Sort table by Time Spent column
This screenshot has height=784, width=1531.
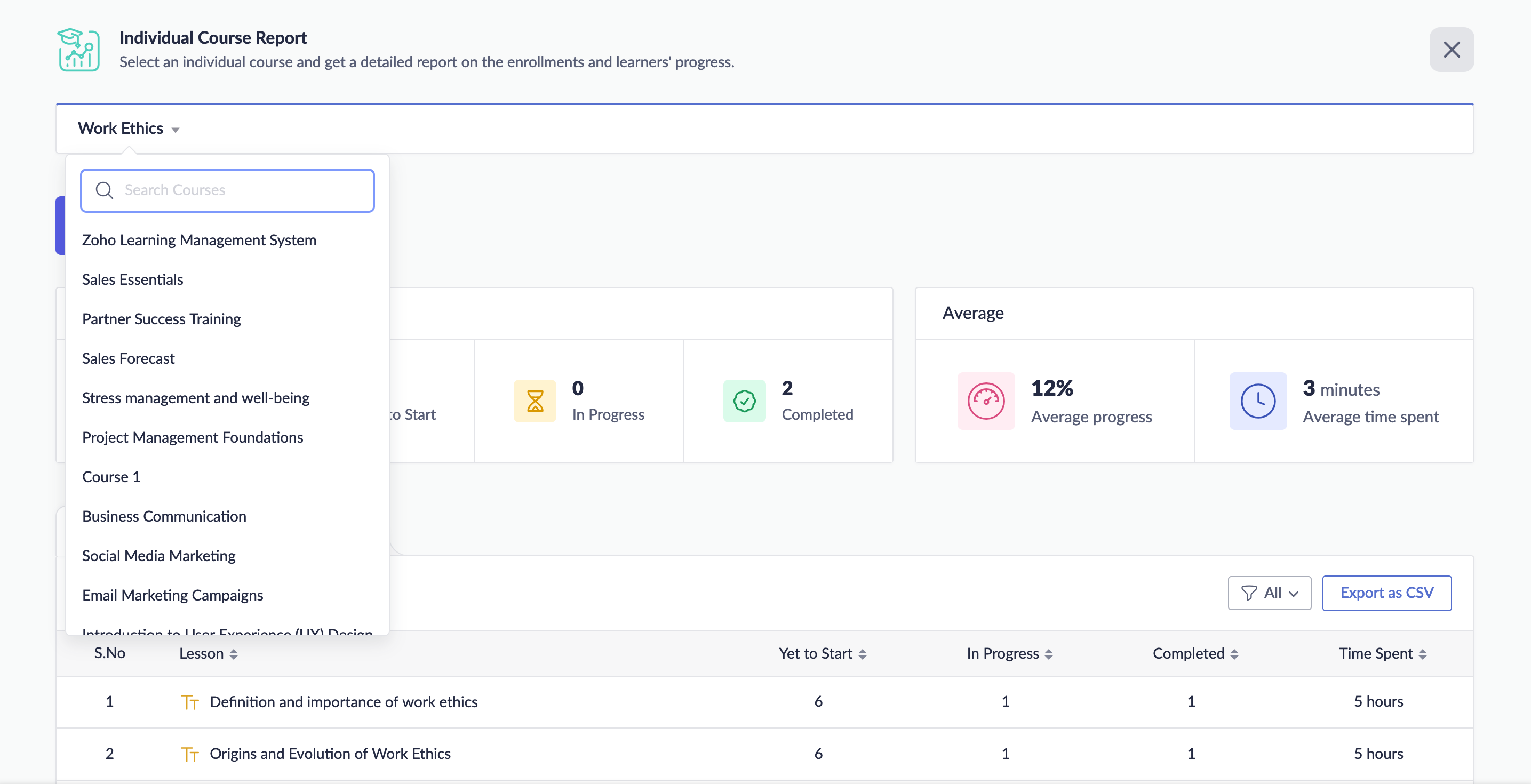point(1422,654)
